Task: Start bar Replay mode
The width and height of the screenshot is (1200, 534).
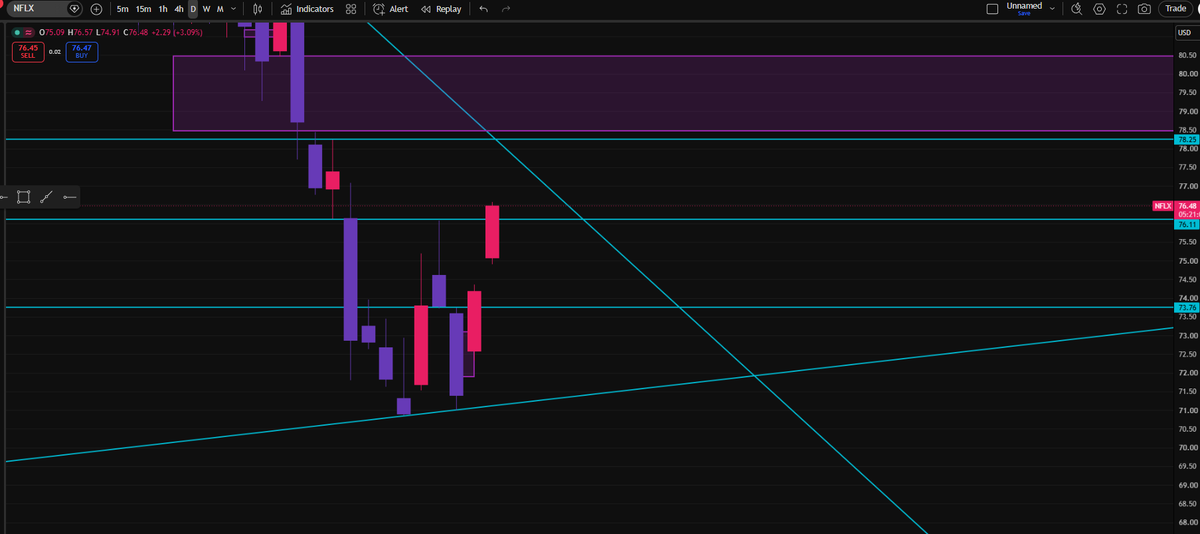Action: [x=441, y=9]
